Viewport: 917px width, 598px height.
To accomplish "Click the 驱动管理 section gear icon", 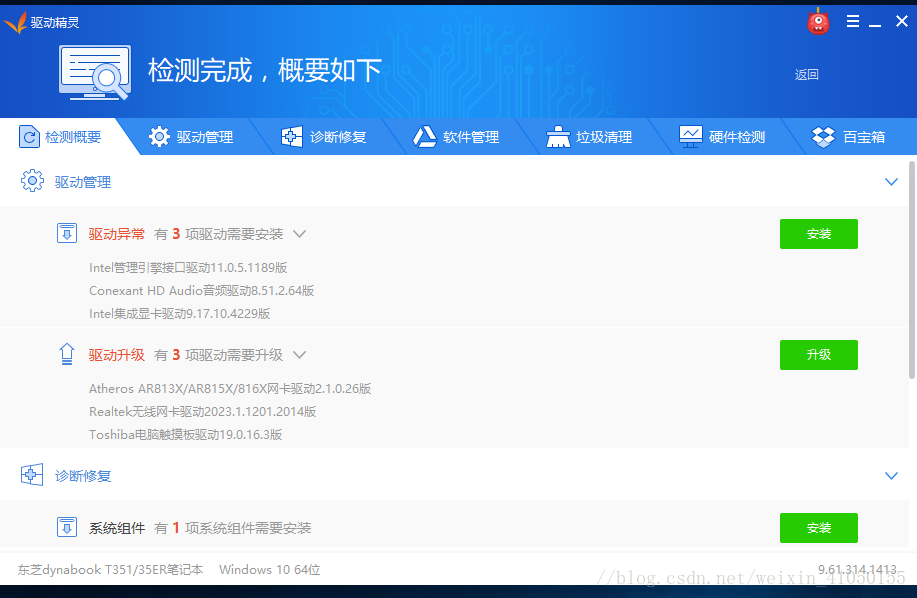I will click(x=32, y=181).
